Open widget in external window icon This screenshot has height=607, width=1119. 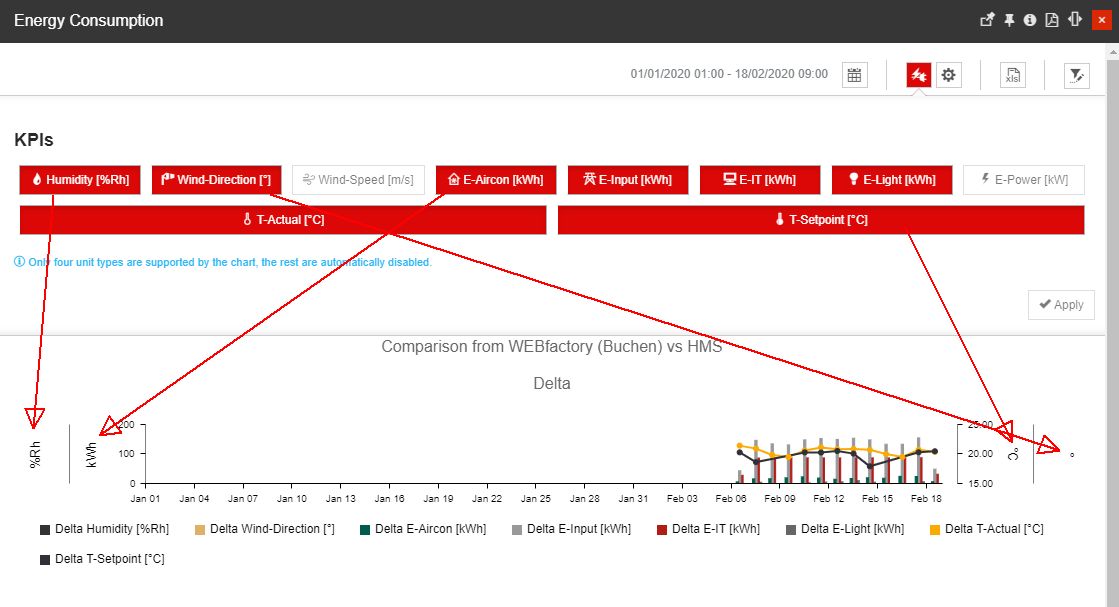tap(987, 20)
